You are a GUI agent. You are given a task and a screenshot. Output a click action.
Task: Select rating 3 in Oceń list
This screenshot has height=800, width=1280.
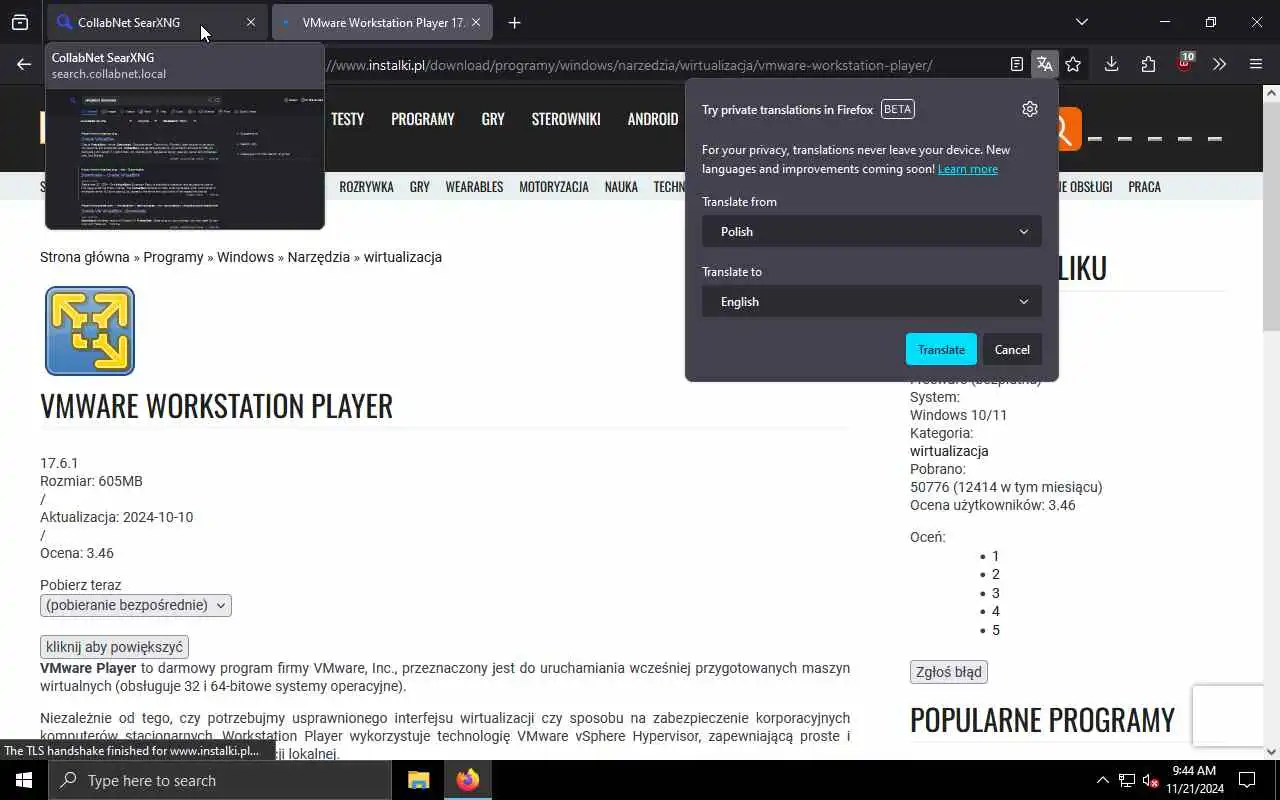995,593
